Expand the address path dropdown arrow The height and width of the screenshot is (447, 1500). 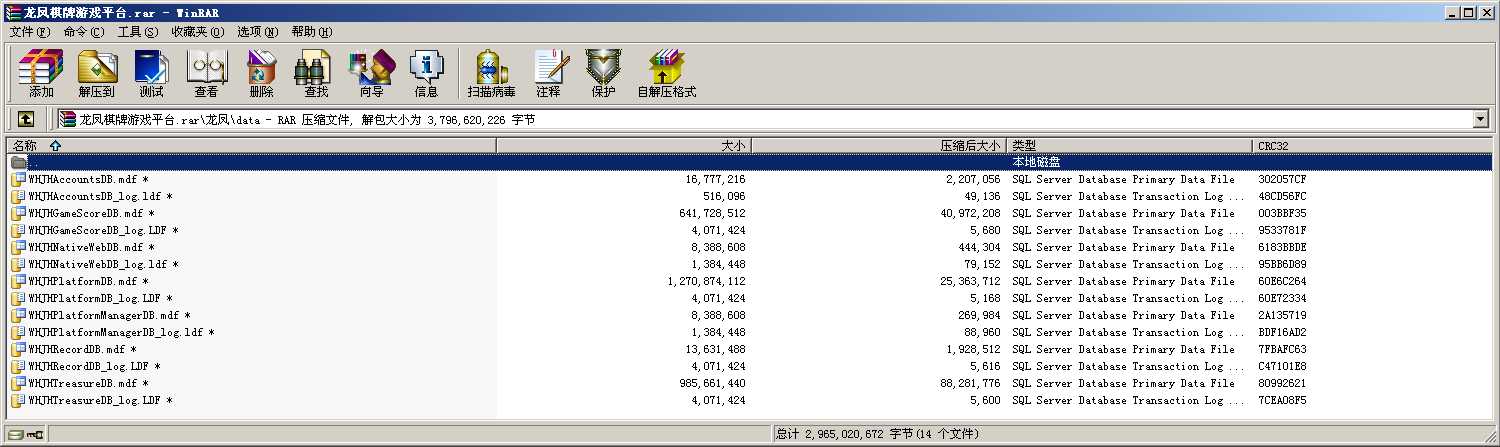[1481, 119]
